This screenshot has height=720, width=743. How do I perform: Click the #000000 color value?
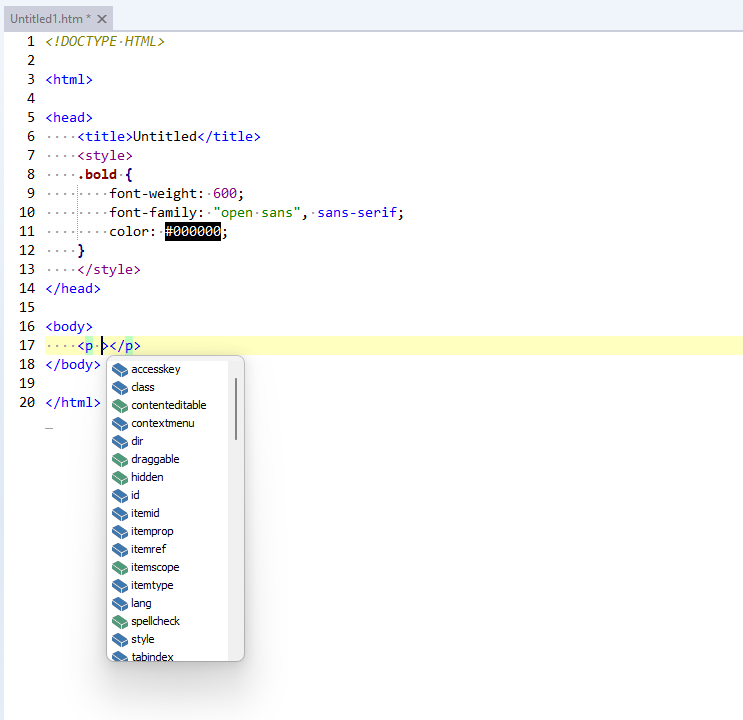192,232
